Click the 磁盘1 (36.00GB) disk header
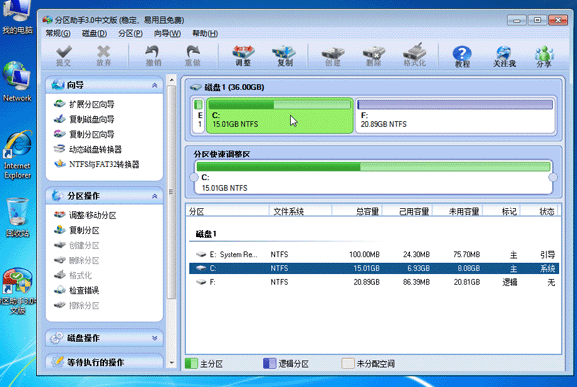Screen dimensions: 577x387 click(227, 88)
